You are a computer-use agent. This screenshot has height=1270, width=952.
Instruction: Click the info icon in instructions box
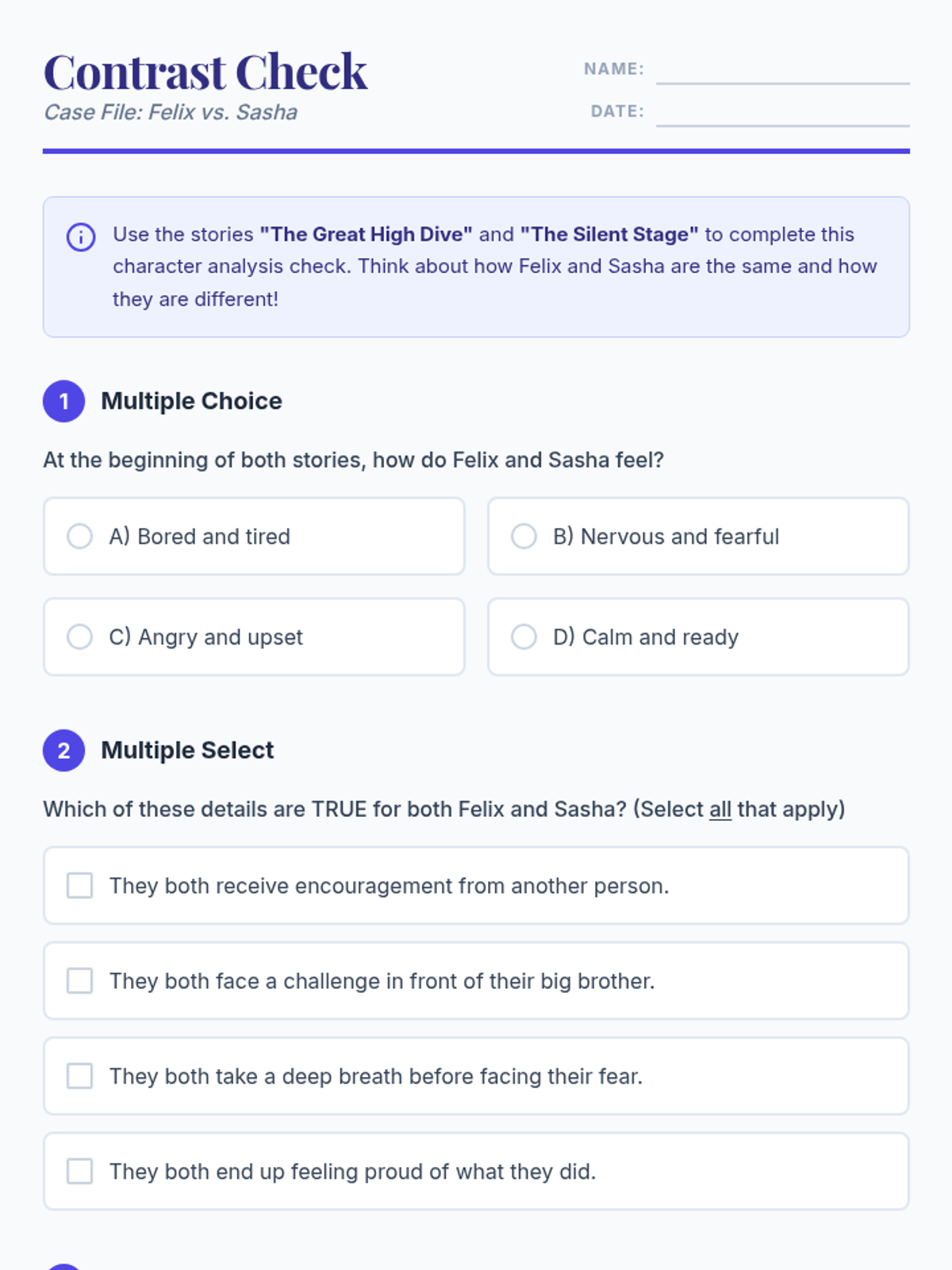coord(81,237)
